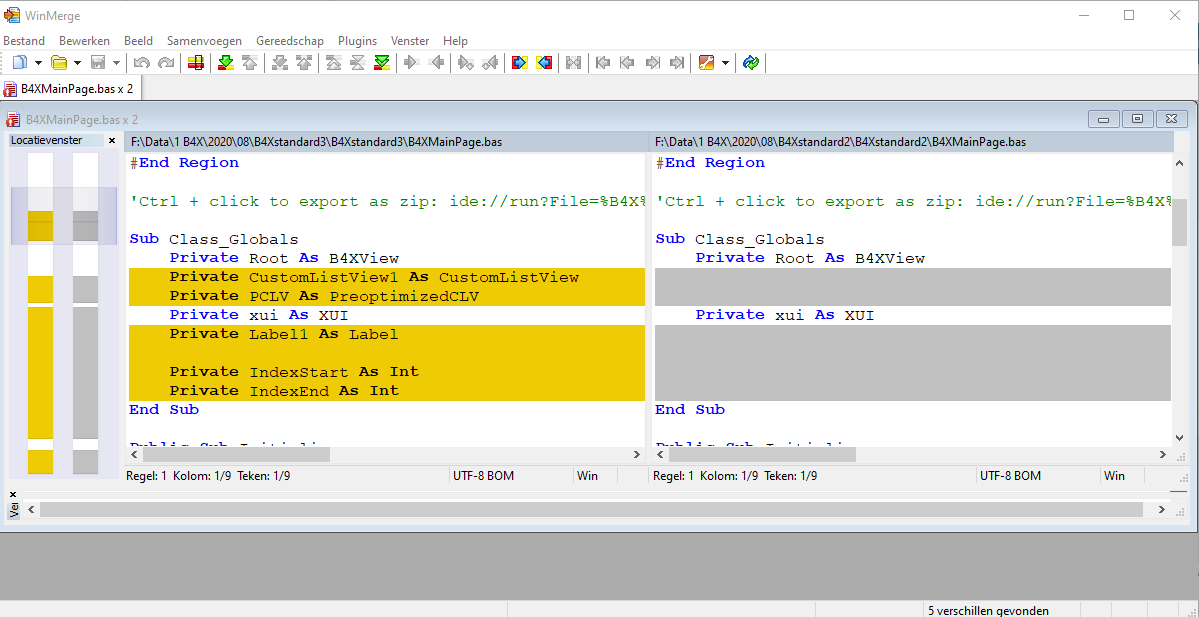The image size is (1199, 617).
Task: Refresh the comparison with the blue-green arrows icon
Action: point(751,63)
